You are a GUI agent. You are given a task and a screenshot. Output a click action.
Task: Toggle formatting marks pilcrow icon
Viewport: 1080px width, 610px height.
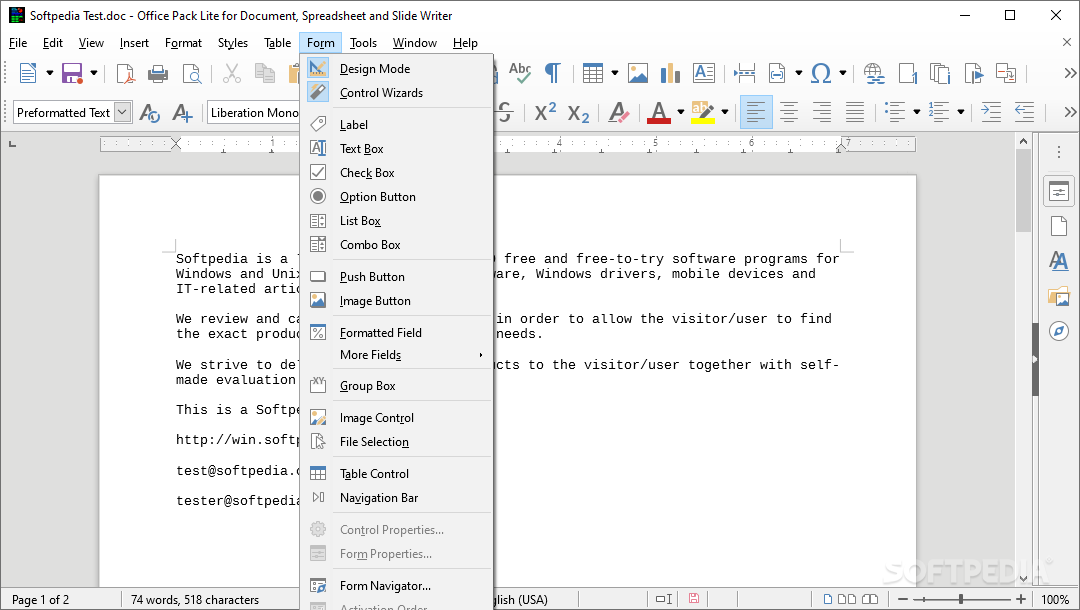pos(552,72)
